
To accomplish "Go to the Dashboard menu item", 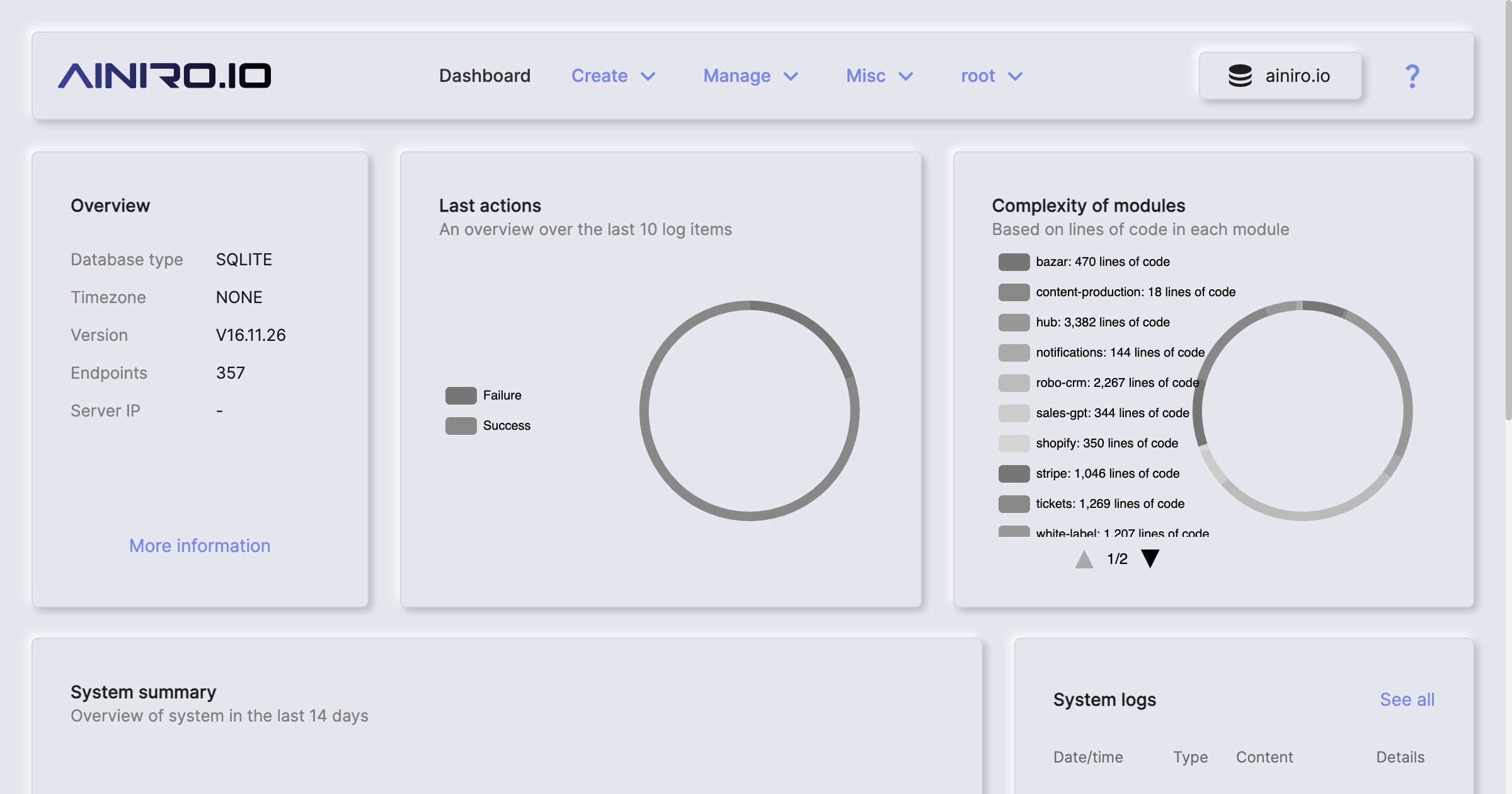I will (484, 76).
